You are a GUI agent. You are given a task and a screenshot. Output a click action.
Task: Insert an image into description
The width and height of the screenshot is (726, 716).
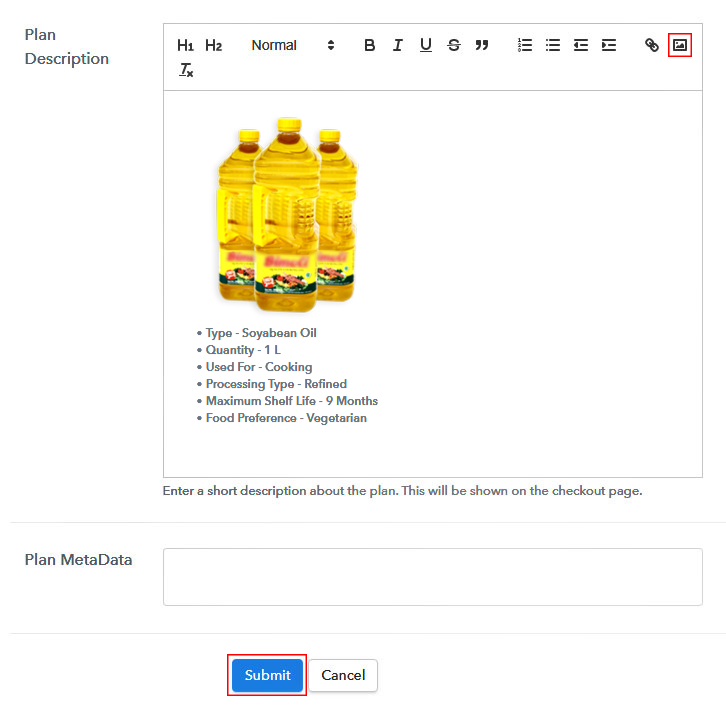tap(680, 45)
